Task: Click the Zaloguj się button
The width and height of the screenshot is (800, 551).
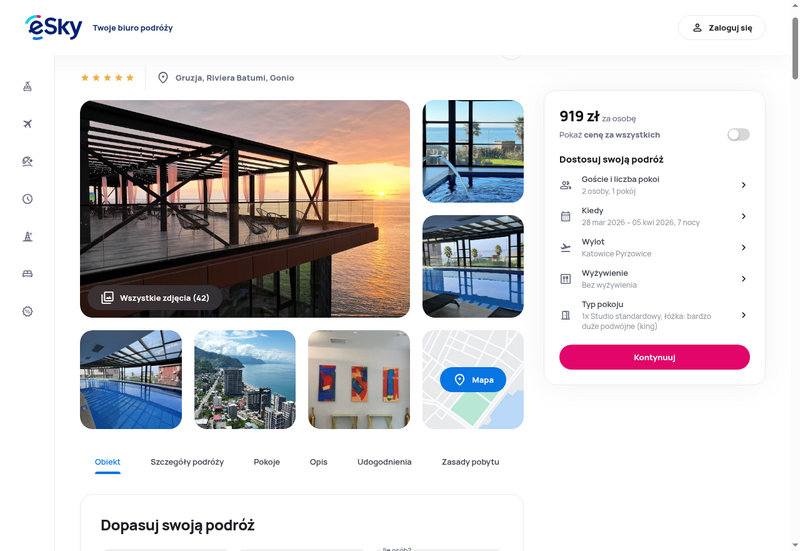Action: (721, 28)
